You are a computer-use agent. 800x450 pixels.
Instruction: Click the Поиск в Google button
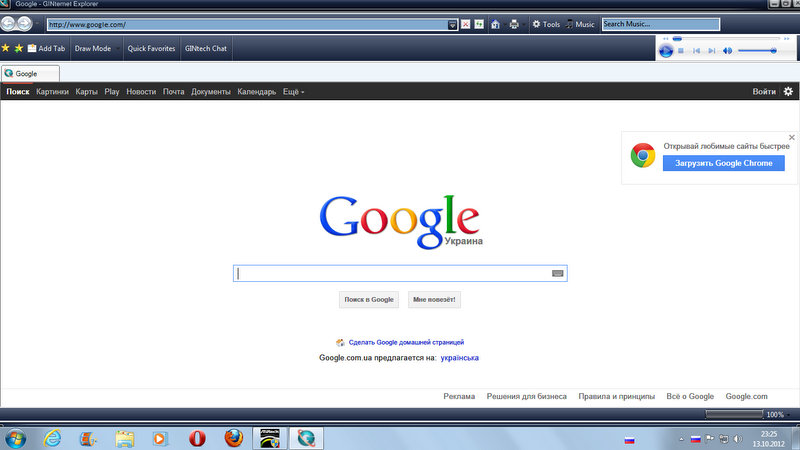point(368,299)
